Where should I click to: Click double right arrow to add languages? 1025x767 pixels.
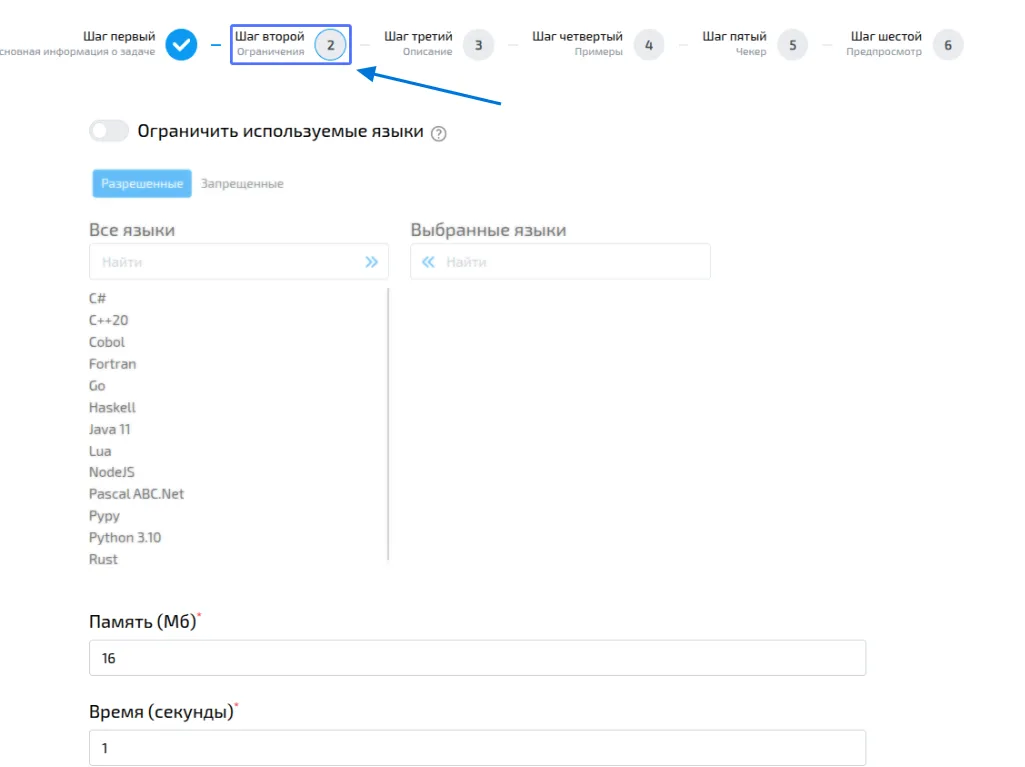tap(371, 262)
